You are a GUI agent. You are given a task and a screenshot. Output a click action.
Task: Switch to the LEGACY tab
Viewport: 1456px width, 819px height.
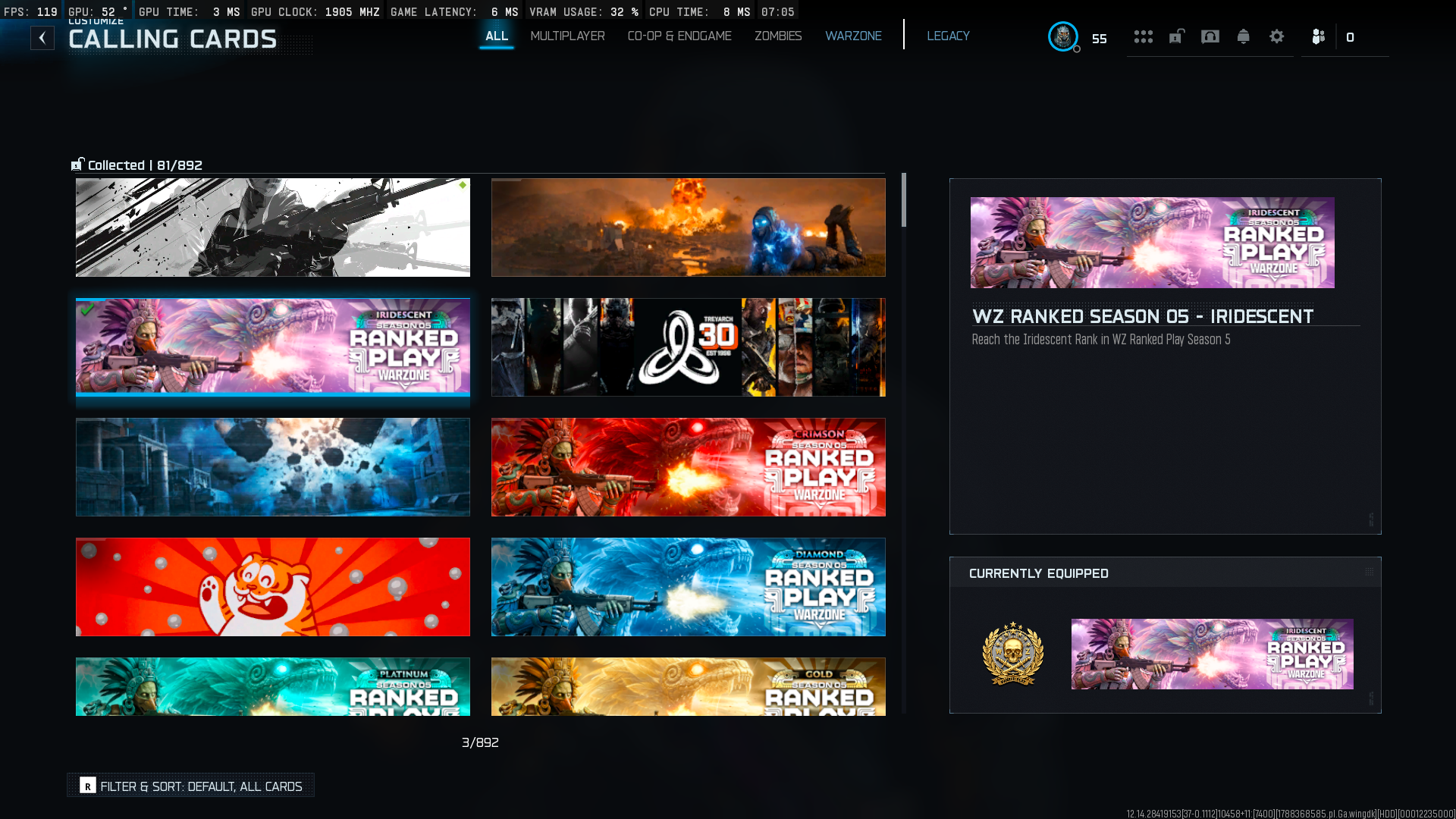948,36
